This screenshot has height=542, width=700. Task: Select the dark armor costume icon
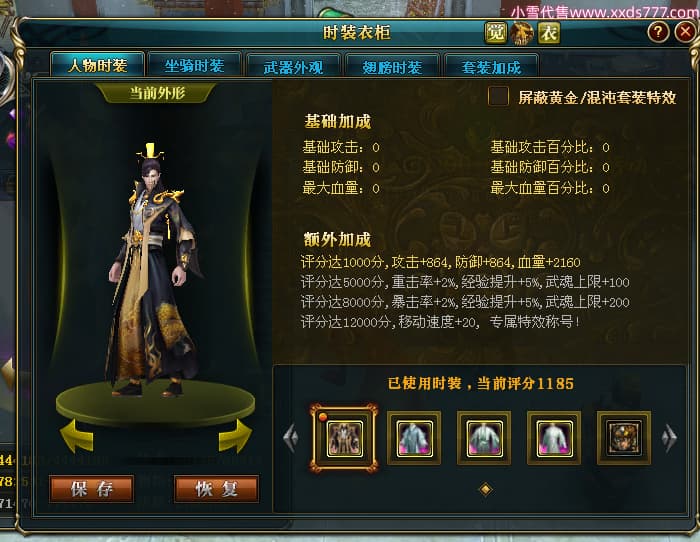coord(624,438)
